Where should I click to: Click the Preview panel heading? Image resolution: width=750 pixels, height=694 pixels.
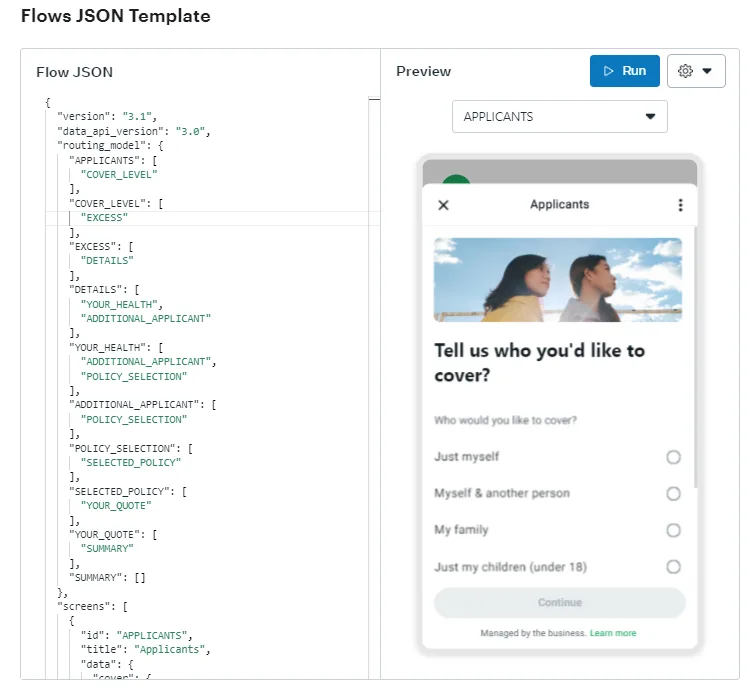click(423, 71)
